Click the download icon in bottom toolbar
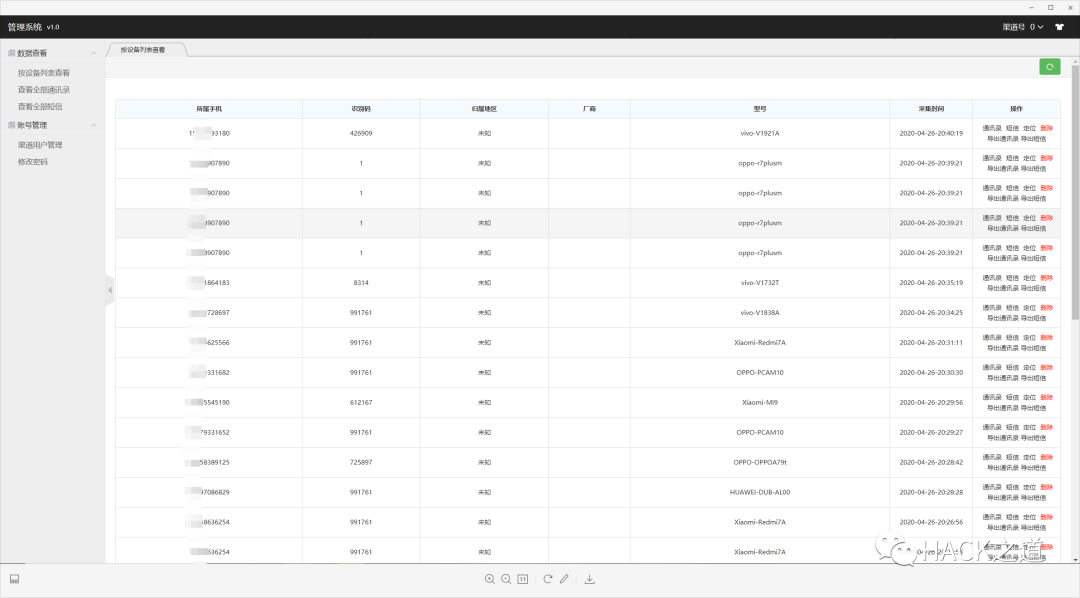Viewport: 1080px width, 598px height. pyautogui.click(x=590, y=579)
